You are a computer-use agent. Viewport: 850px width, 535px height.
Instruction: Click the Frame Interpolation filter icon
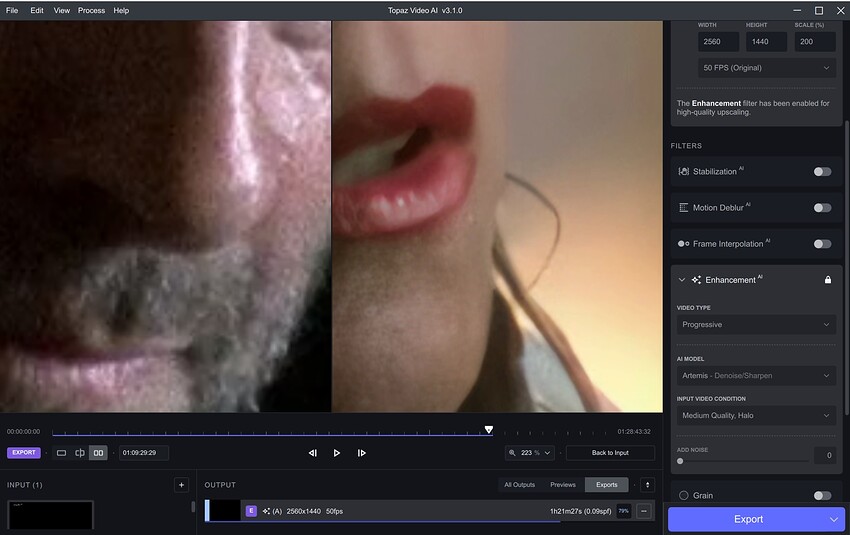click(684, 244)
